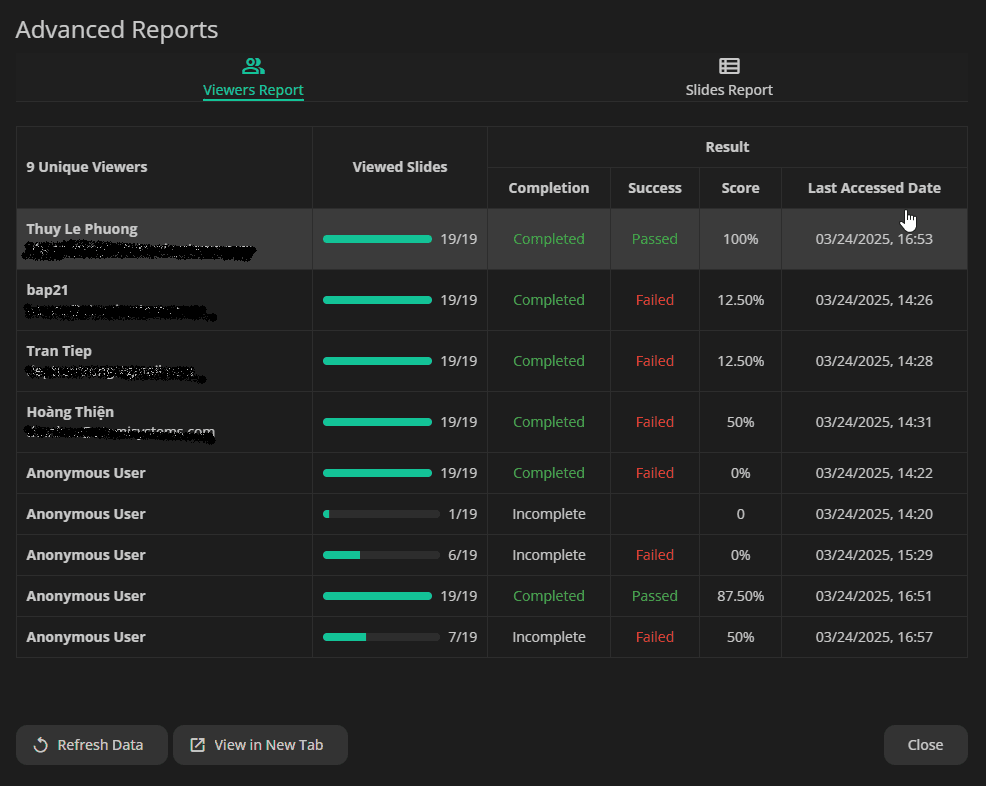986x786 pixels.
Task: Click the Score column header
Action: (x=740, y=188)
